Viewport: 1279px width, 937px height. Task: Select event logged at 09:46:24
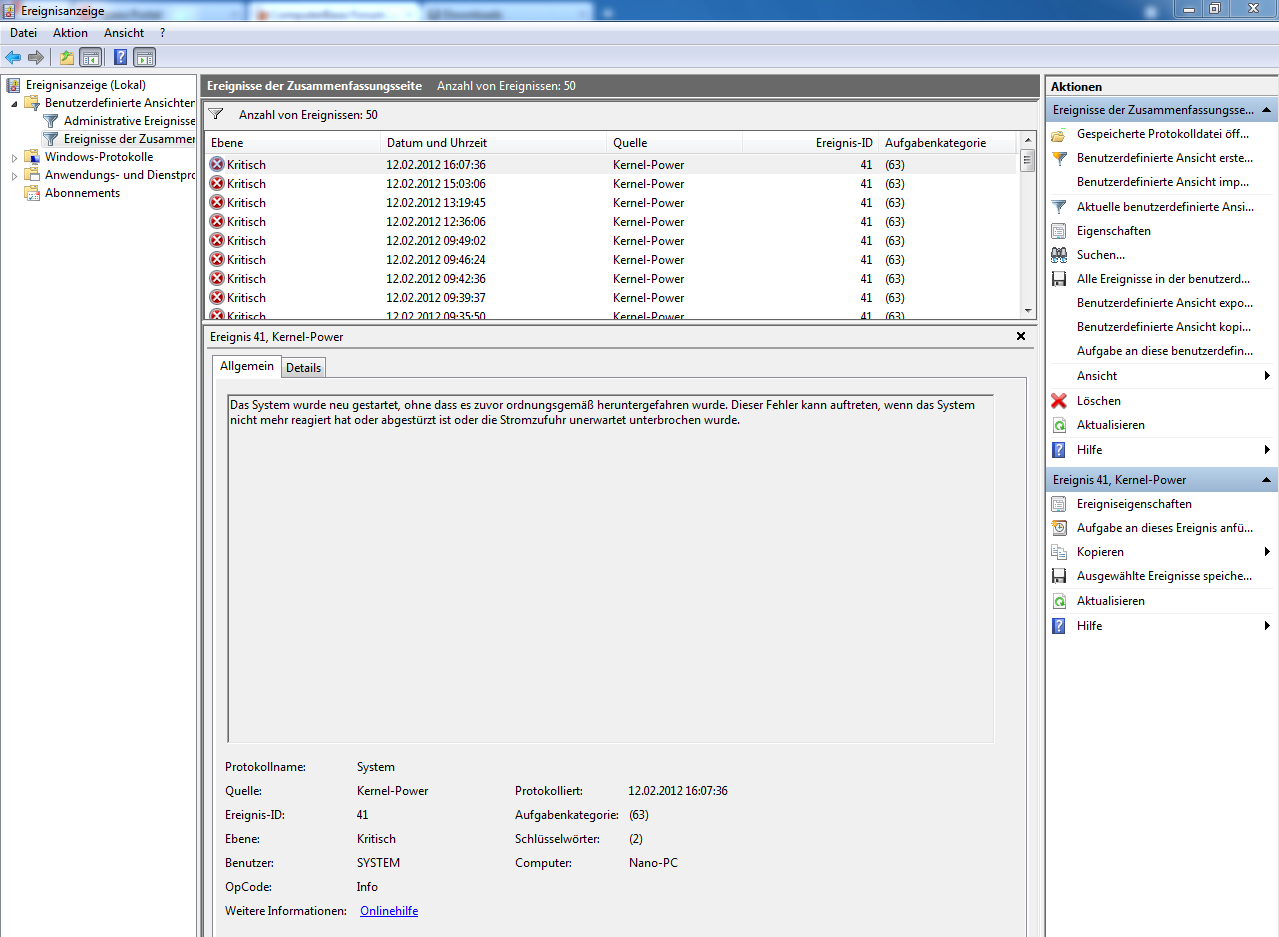click(x=611, y=260)
